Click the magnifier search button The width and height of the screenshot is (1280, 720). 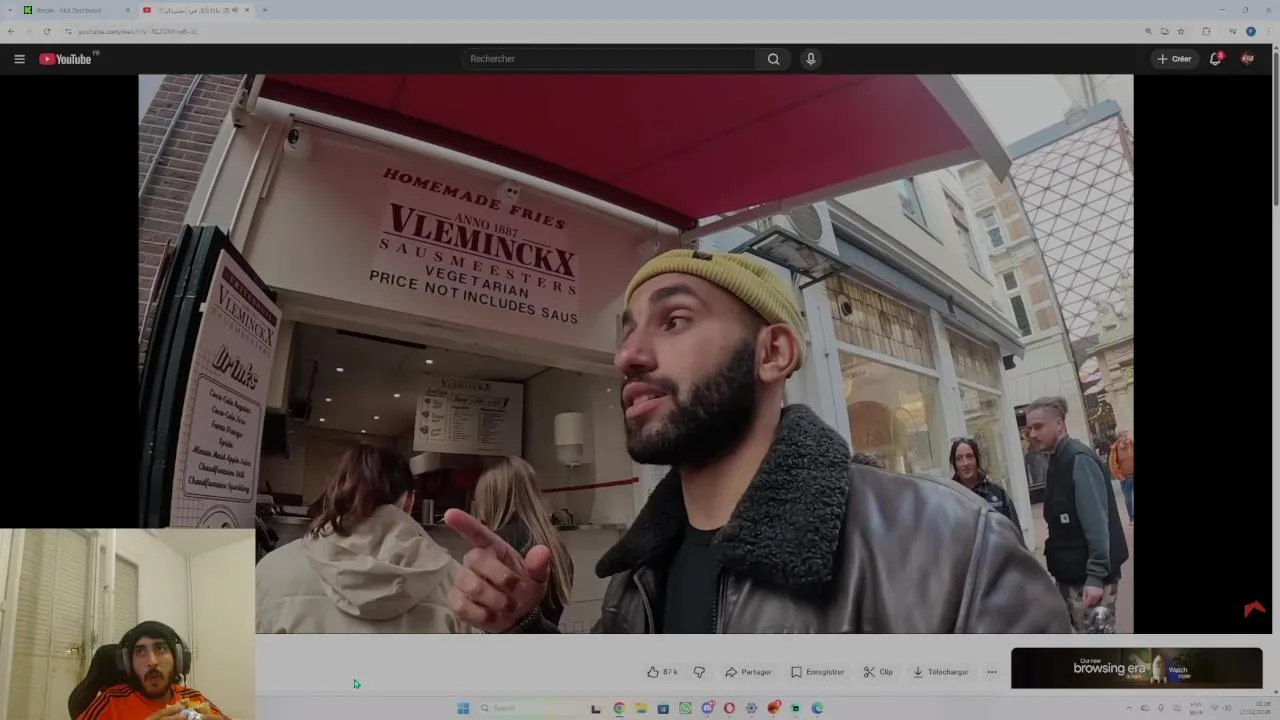(773, 59)
